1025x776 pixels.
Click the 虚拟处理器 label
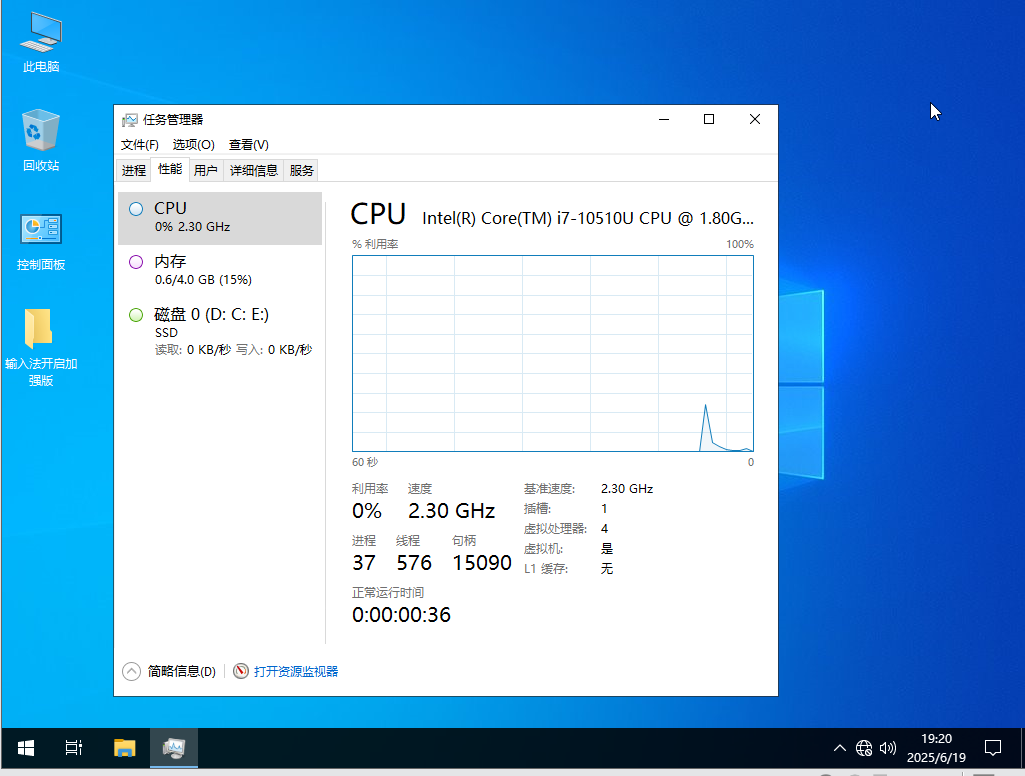pos(555,528)
